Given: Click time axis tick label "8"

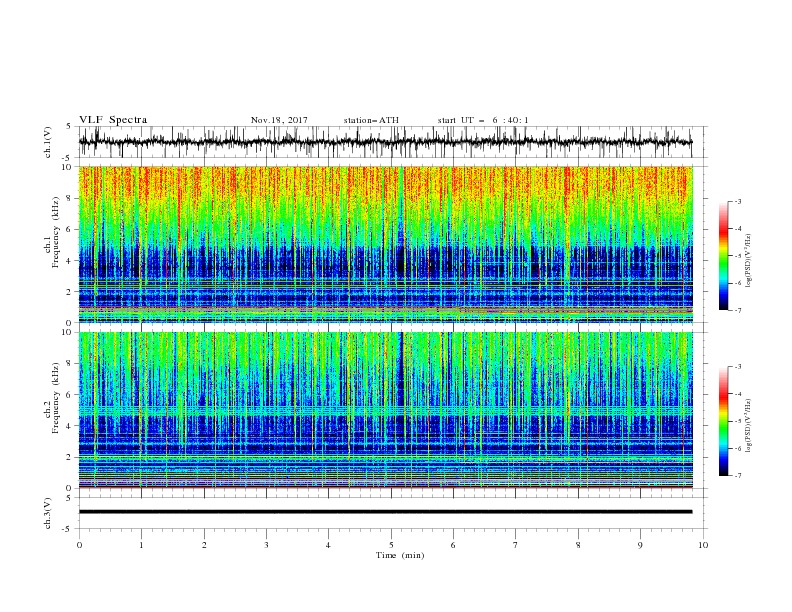Looking at the screenshot, I should coord(578,545).
